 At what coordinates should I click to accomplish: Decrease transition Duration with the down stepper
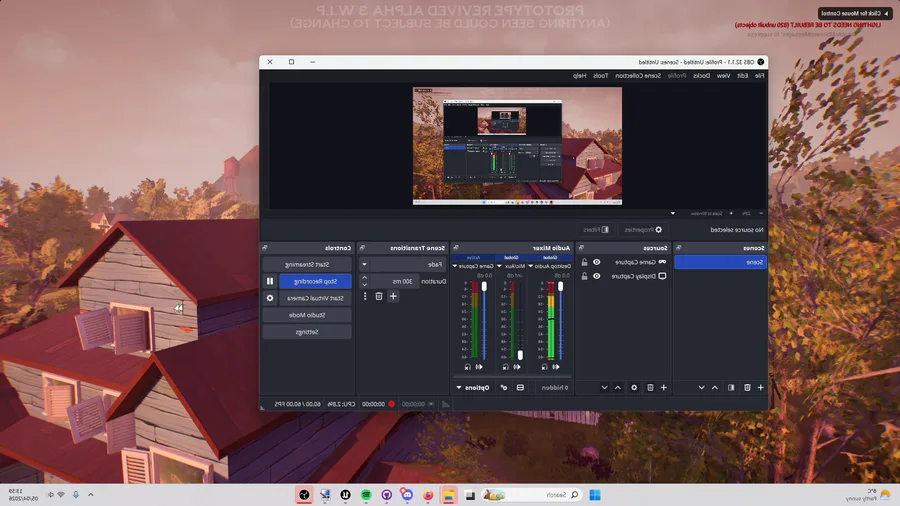(x=364, y=285)
